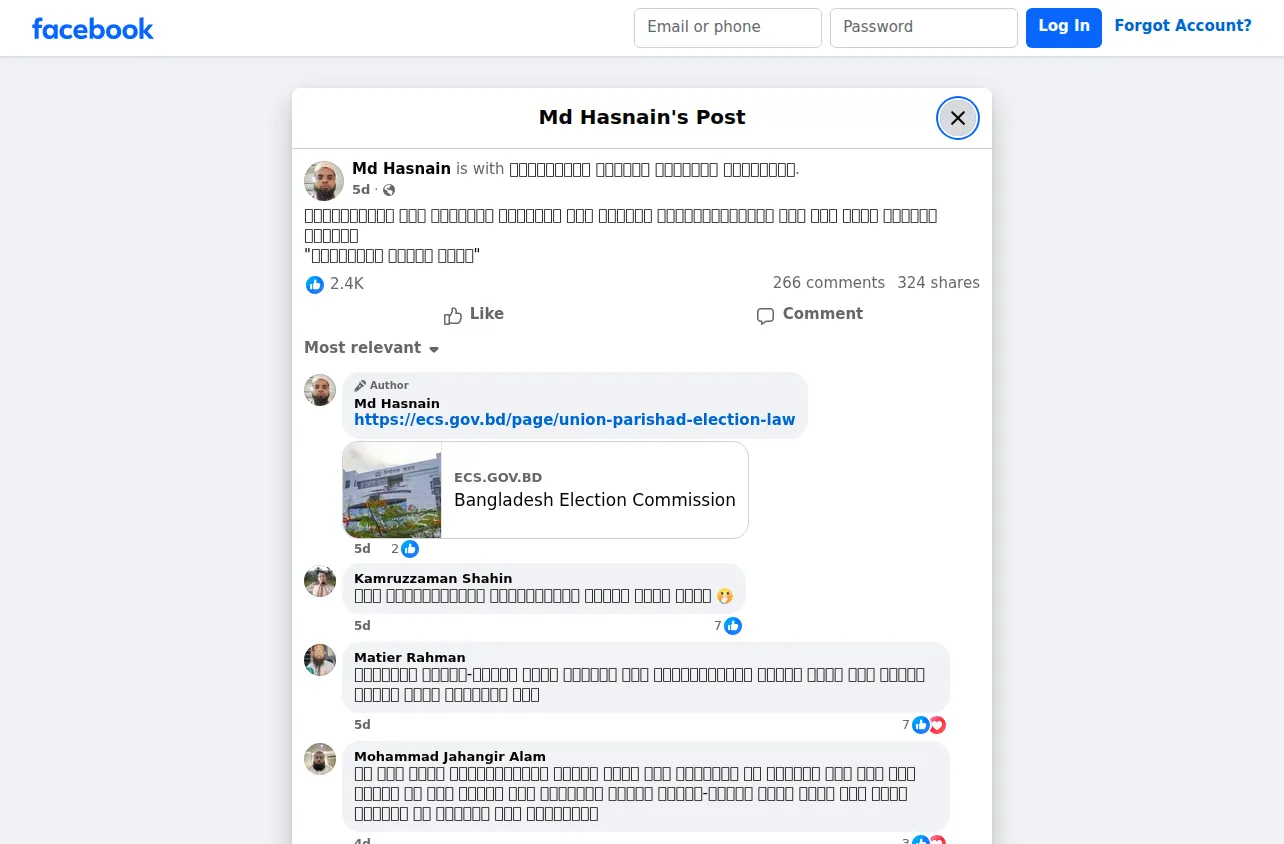
Task: Click the 5d timestamp under Md Hasnain's comment
Action: pos(362,549)
